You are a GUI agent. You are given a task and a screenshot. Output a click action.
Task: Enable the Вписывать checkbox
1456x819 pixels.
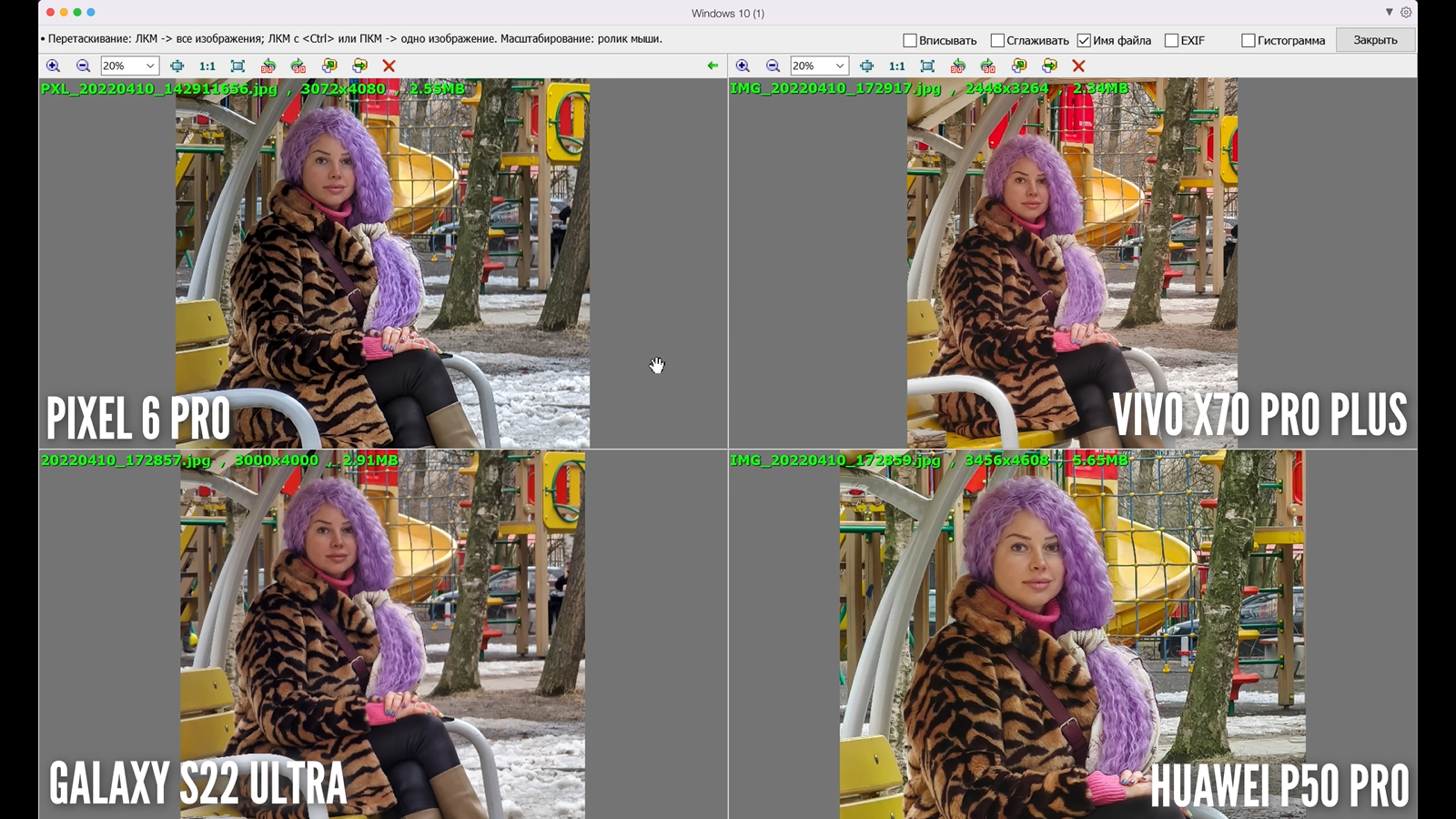click(x=910, y=40)
